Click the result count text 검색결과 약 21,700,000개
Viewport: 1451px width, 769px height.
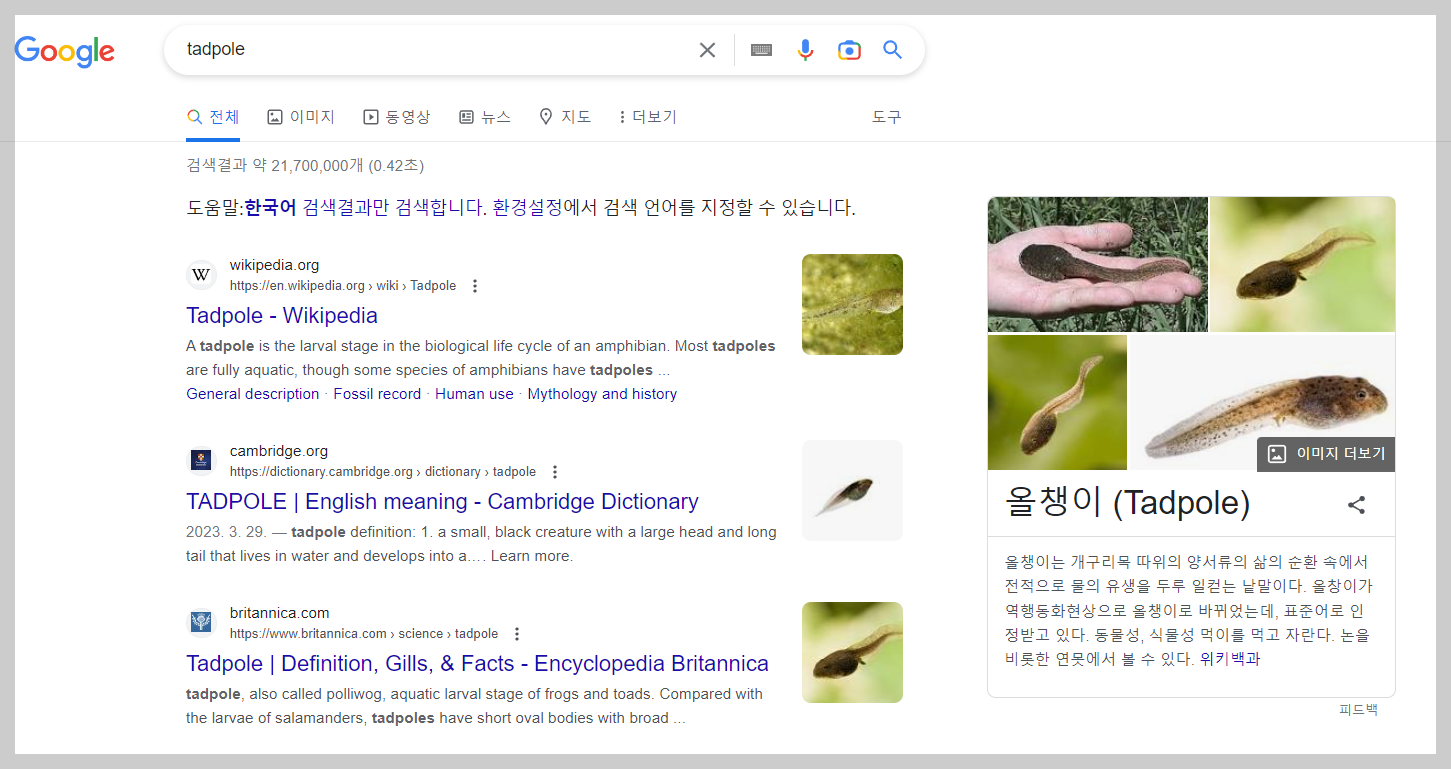tap(275, 166)
